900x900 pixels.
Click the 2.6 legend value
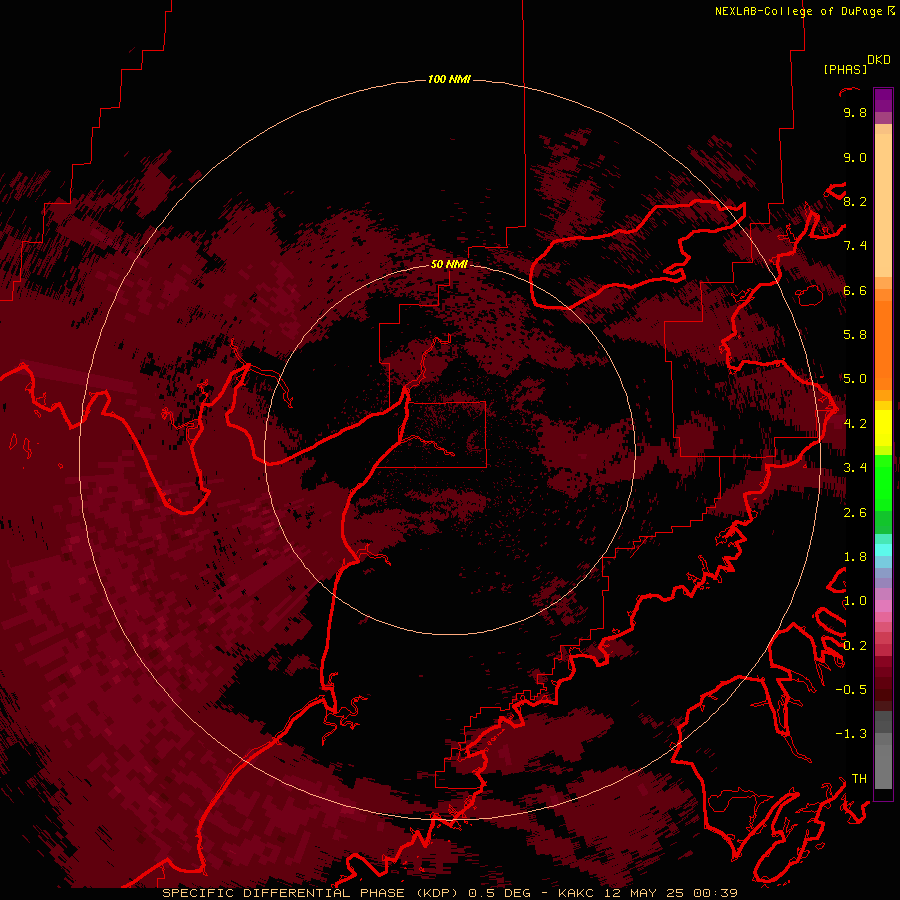coord(855,513)
